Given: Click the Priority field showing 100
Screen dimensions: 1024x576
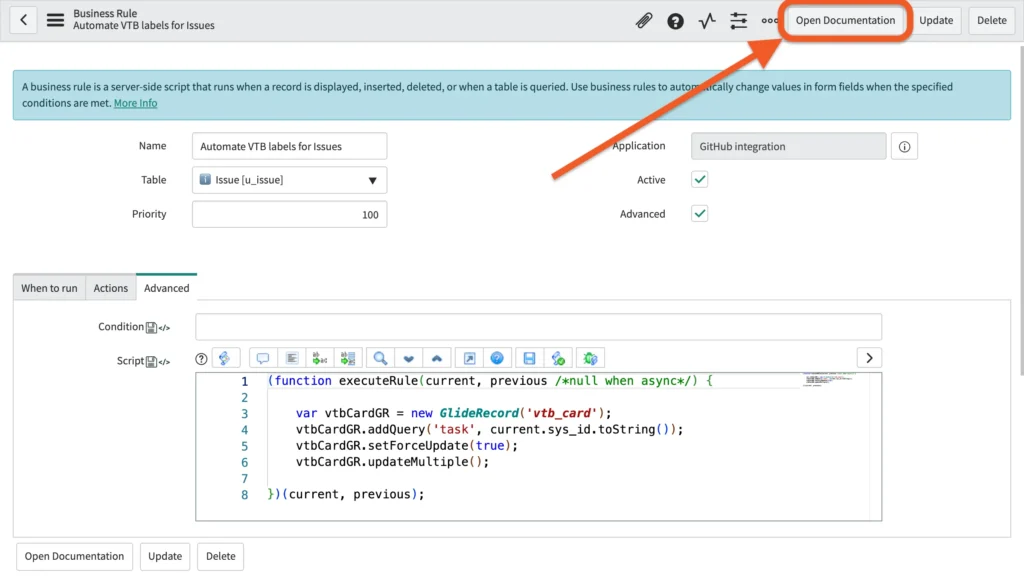Looking at the screenshot, I should 289,214.
